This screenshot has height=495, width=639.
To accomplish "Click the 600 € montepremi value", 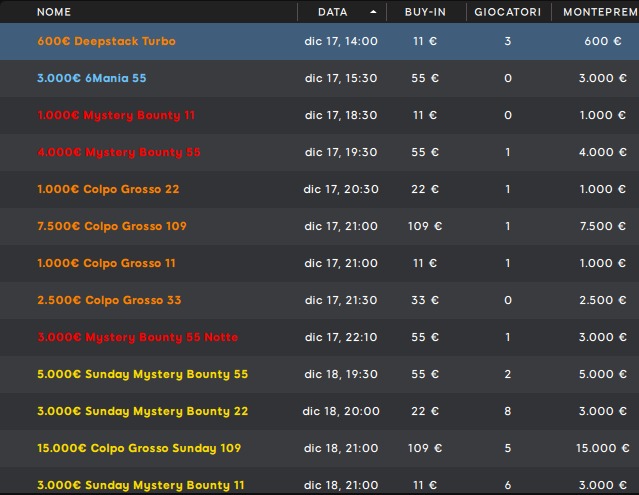I will click(x=603, y=41).
